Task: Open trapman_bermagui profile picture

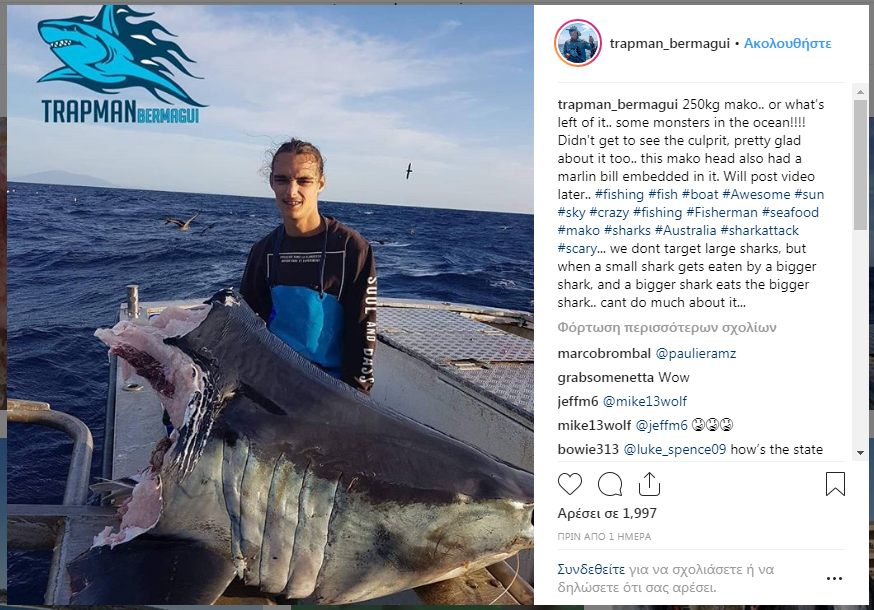Action: [577, 43]
